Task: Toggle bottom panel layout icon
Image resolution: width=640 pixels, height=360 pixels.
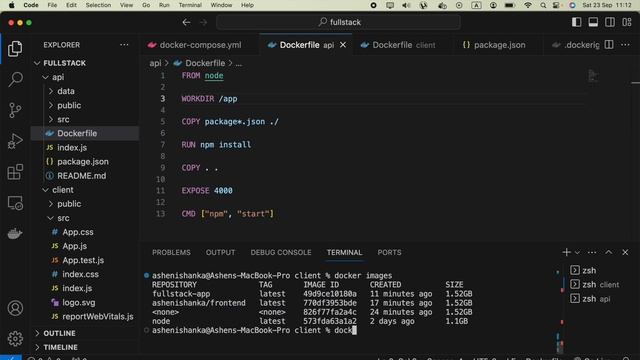Action: [x=593, y=22]
